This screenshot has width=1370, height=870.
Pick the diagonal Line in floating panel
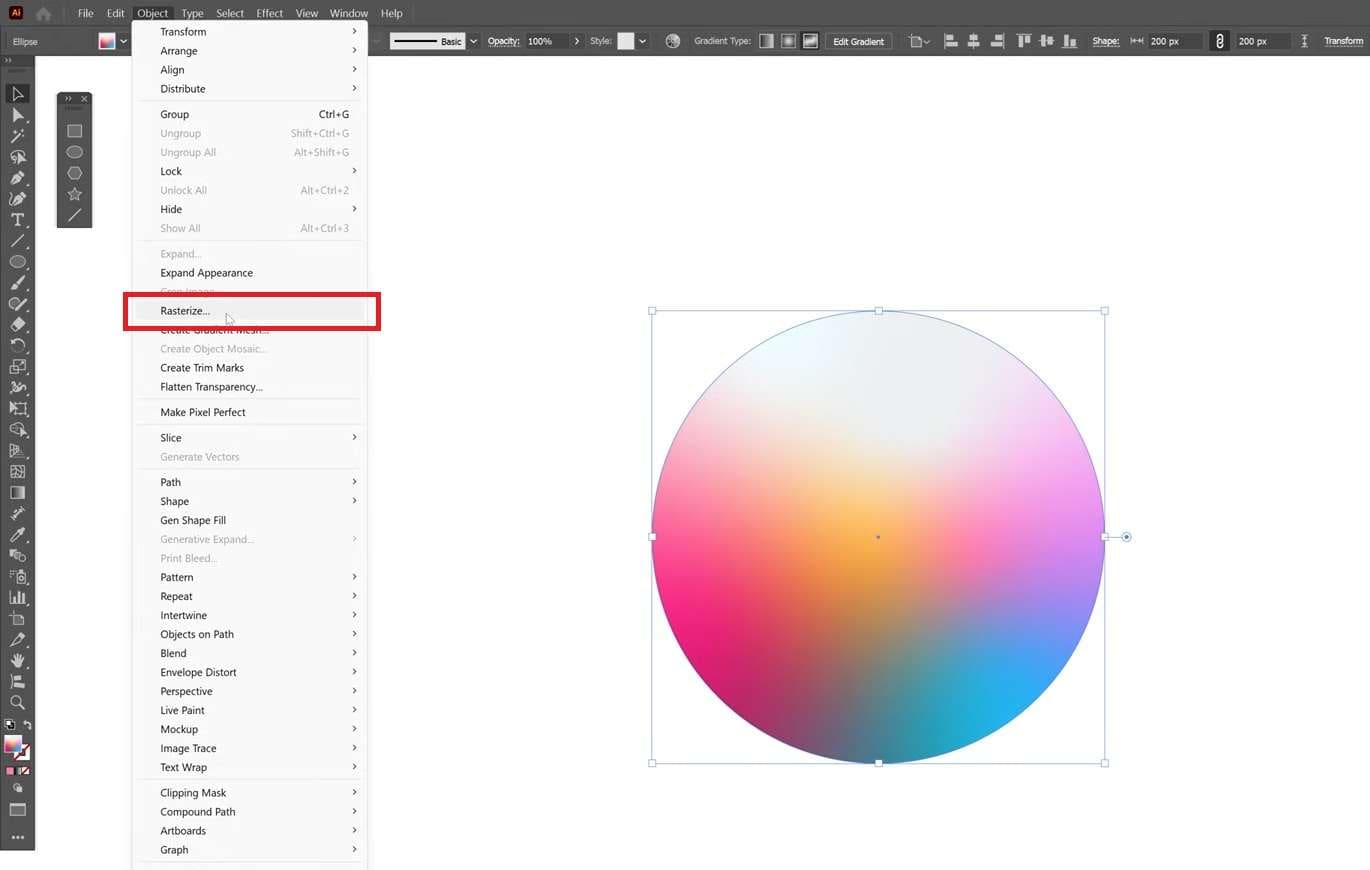(x=74, y=215)
